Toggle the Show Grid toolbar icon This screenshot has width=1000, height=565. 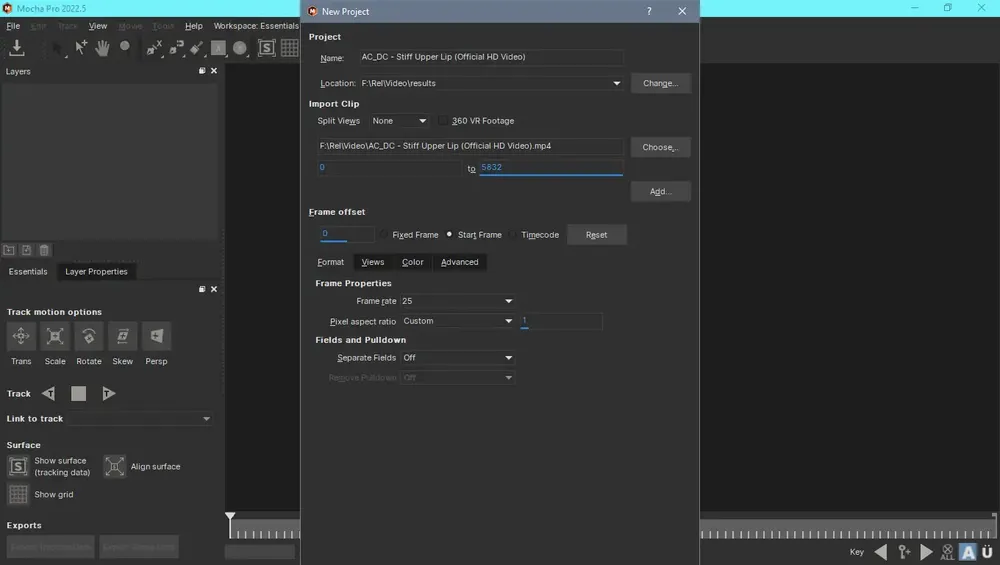click(x=290, y=48)
